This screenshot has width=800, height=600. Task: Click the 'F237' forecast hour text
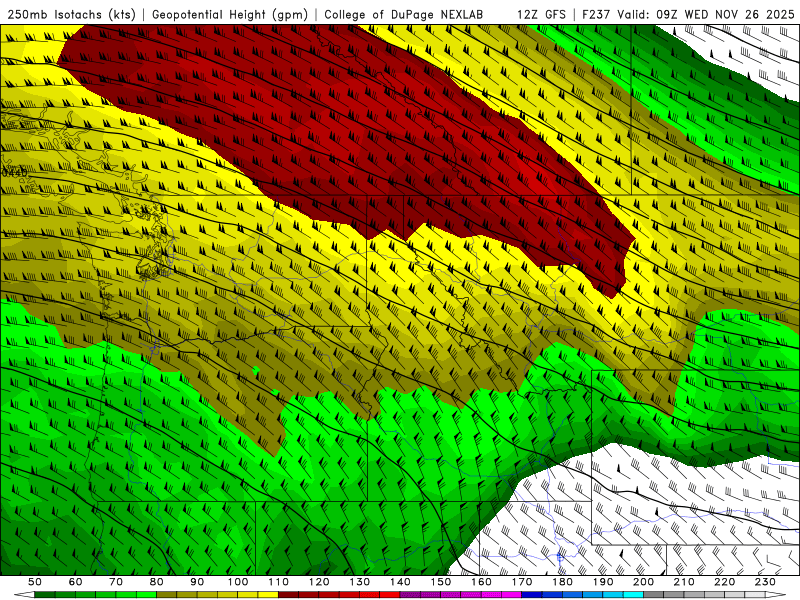[x=597, y=15]
